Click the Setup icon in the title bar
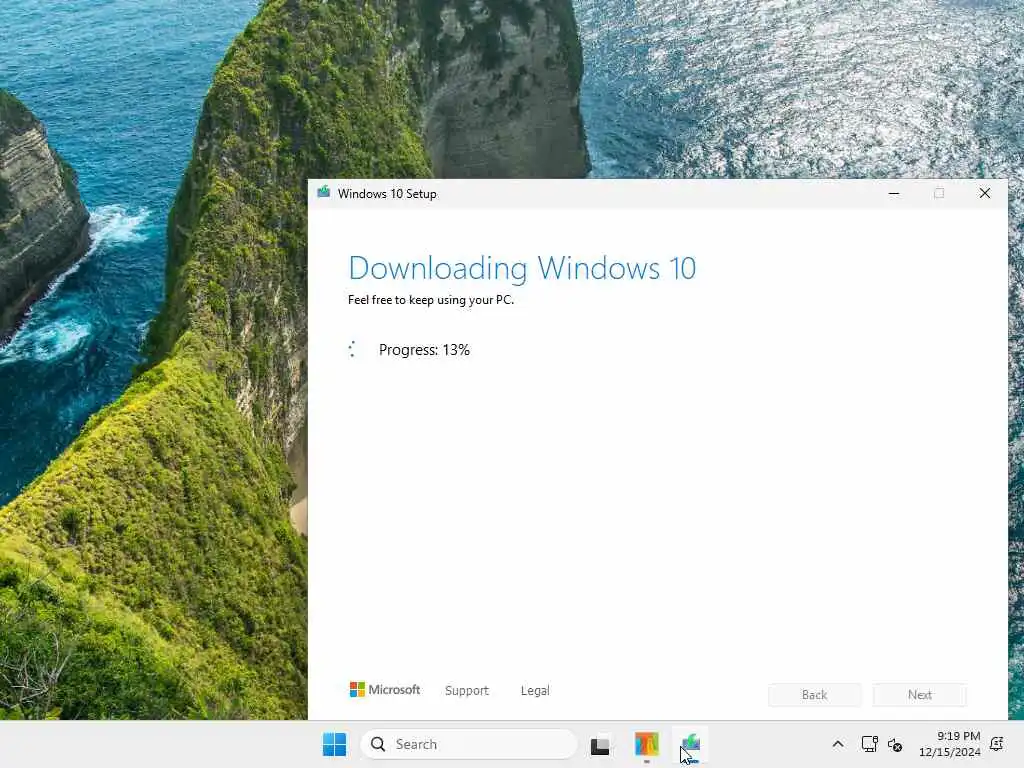1024x768 pixels. click(323, 193)
